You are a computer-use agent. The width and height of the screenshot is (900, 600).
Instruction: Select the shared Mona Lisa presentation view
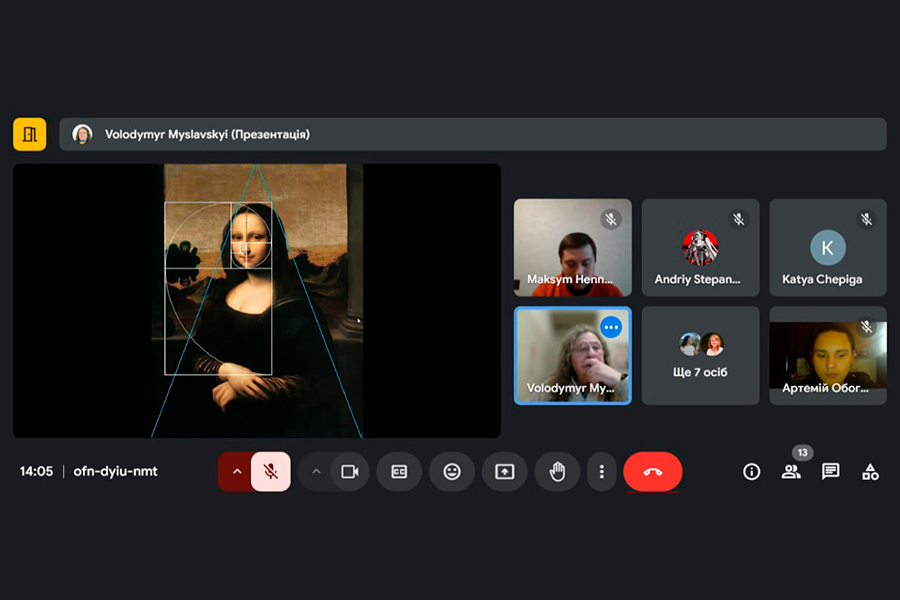point(257,301)
